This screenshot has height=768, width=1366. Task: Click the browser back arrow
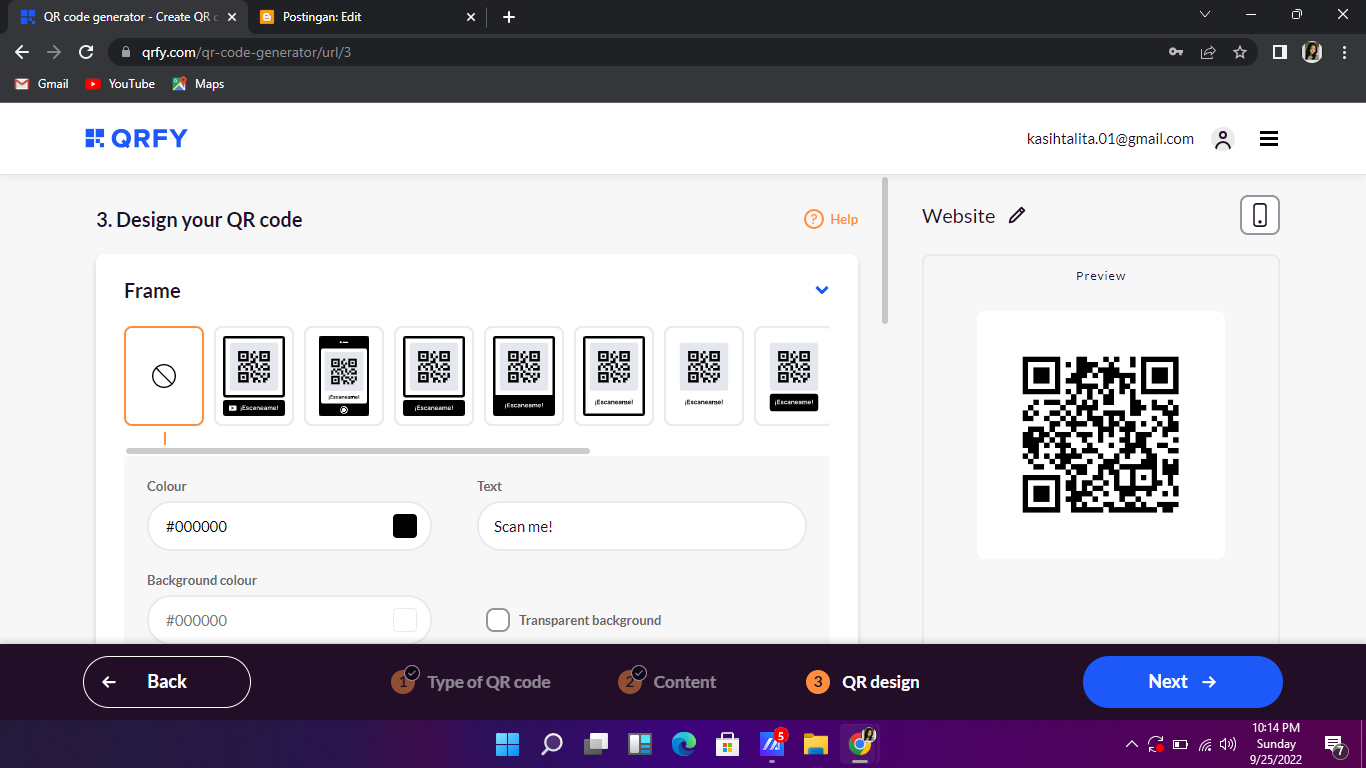pos(22,52)
